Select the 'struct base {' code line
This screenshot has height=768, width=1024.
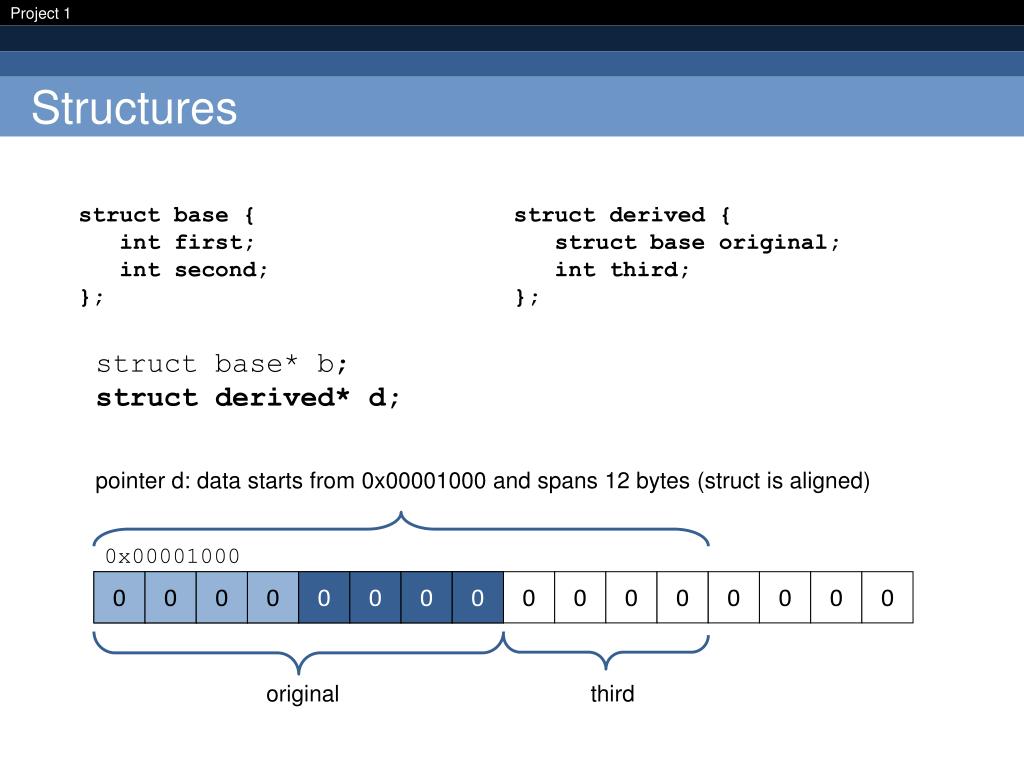coord(167,215)
